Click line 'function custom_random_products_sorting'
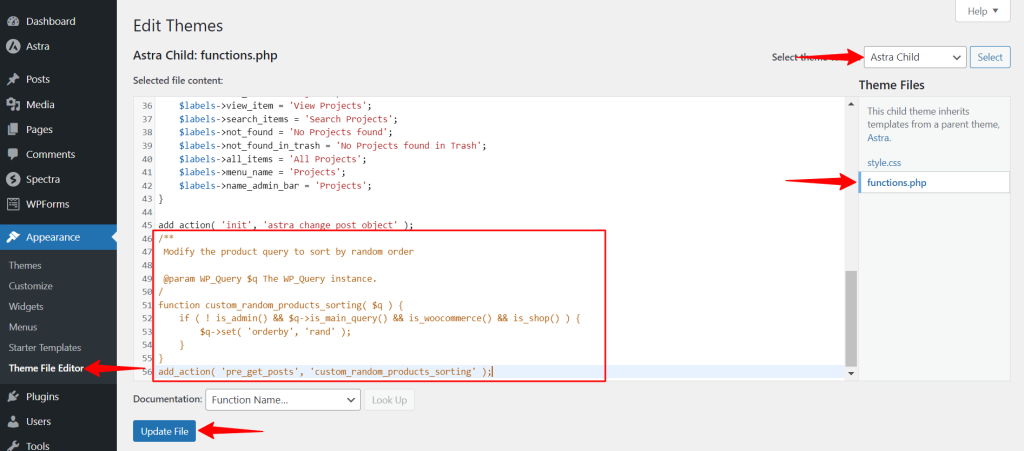The image size is (1024, 451). tap(281, 305)
